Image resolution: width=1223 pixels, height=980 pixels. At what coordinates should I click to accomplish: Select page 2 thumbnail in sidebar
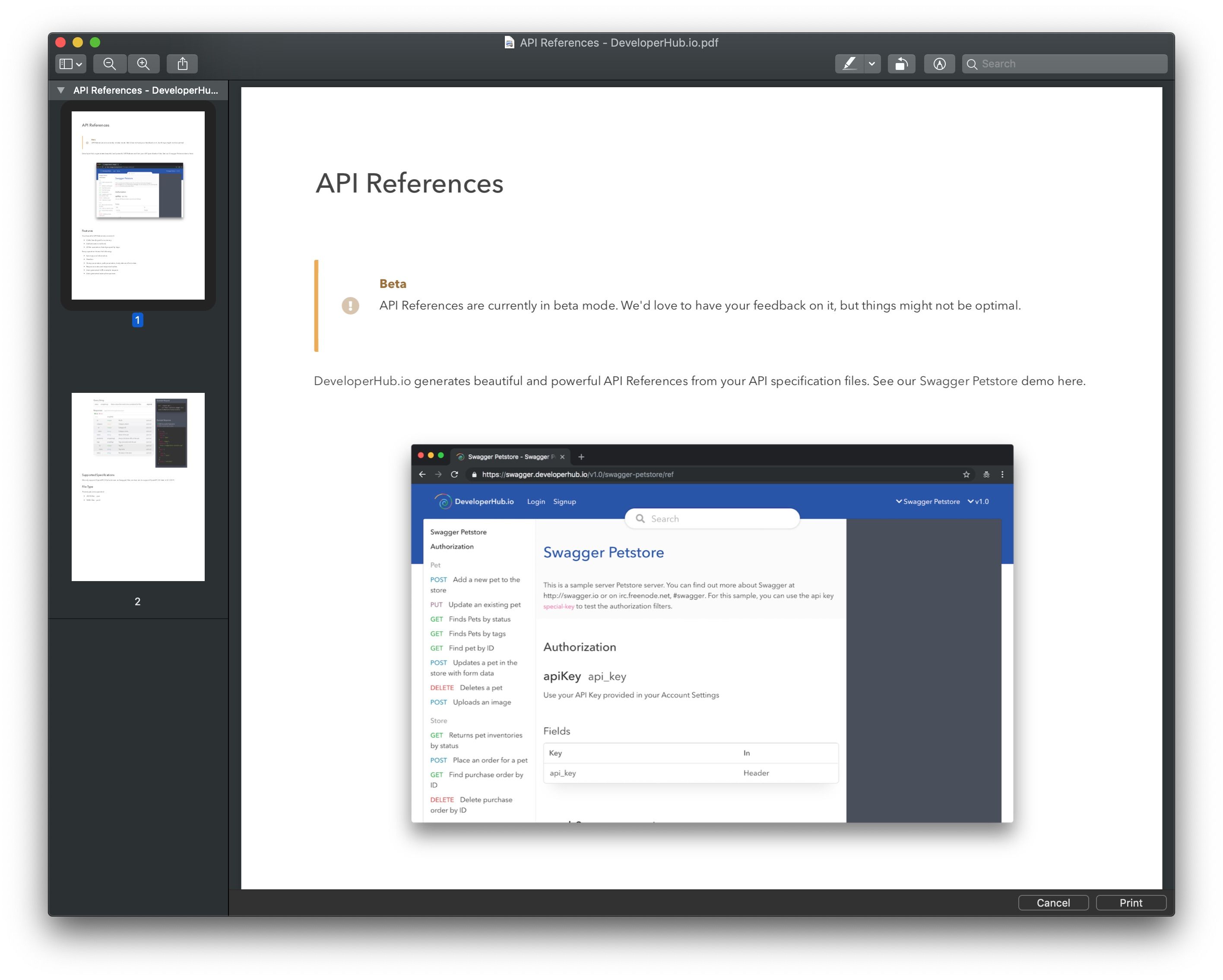tap(138, 487)
